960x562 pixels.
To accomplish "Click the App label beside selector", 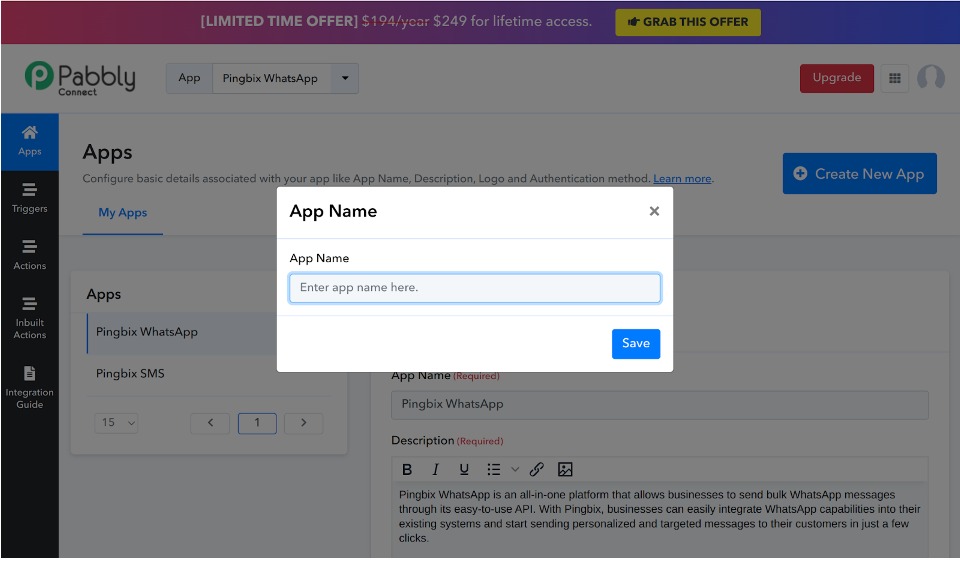I will (x=189, y=78).
